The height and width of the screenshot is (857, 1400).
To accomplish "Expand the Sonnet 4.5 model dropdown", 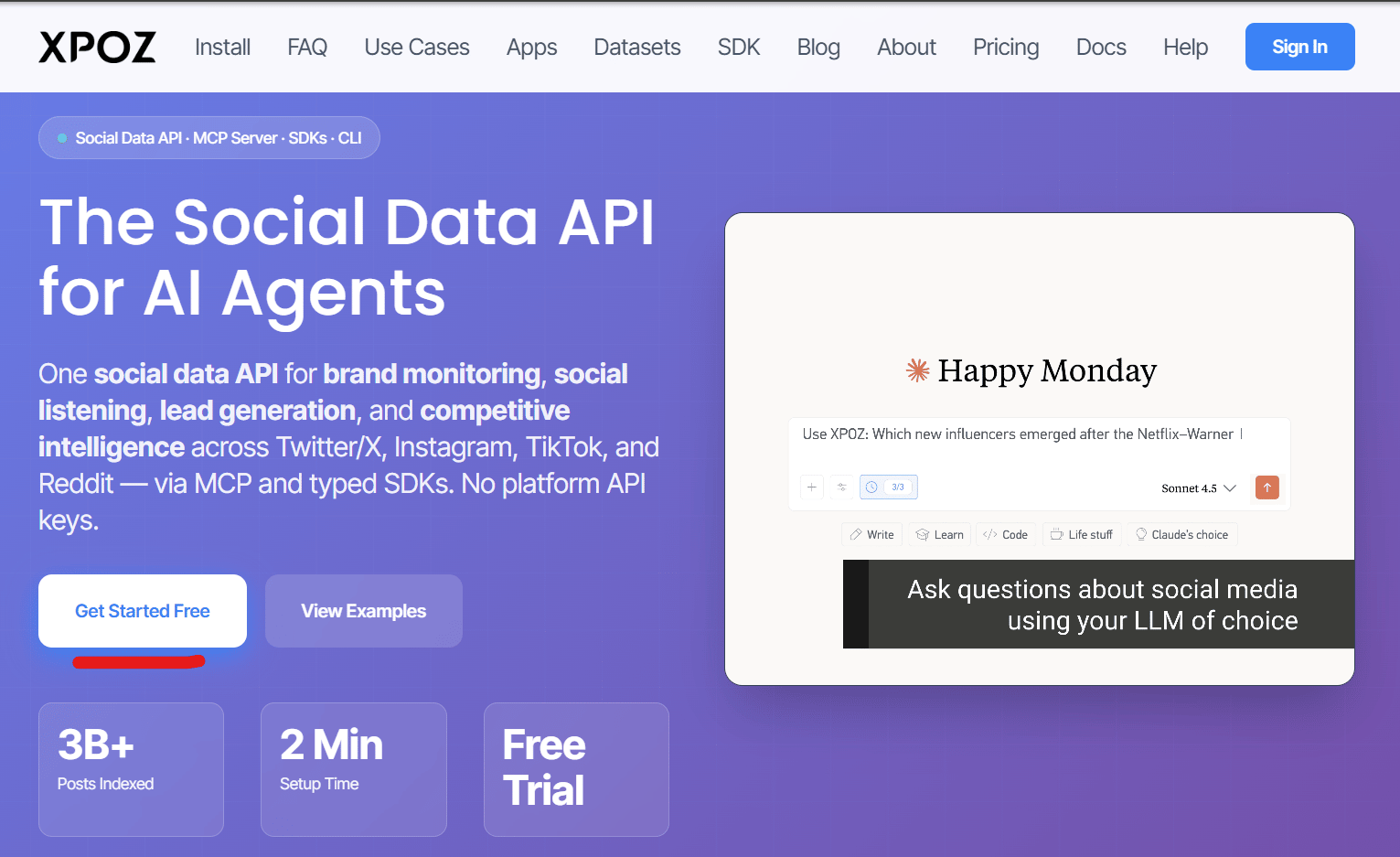I will [x=1199, y=488].
